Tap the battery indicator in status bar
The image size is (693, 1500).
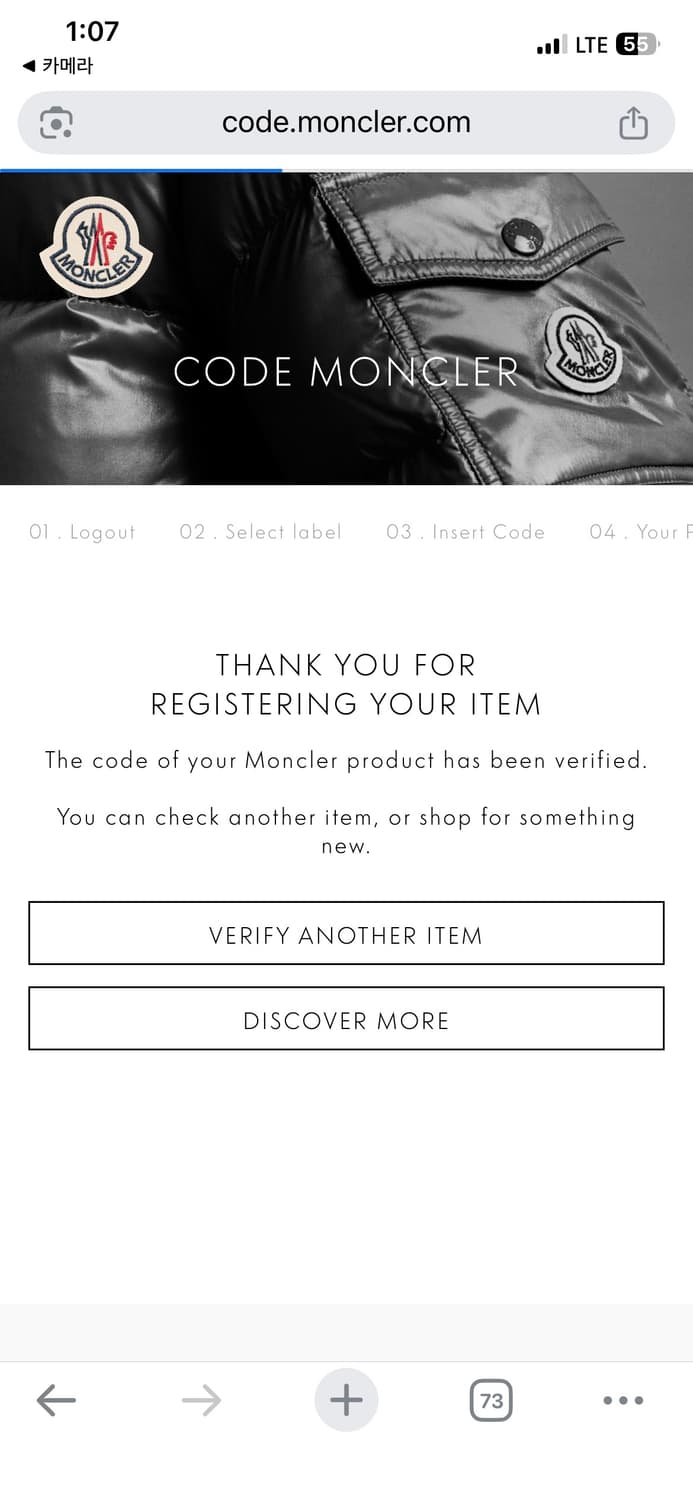[x=635, y=45]
